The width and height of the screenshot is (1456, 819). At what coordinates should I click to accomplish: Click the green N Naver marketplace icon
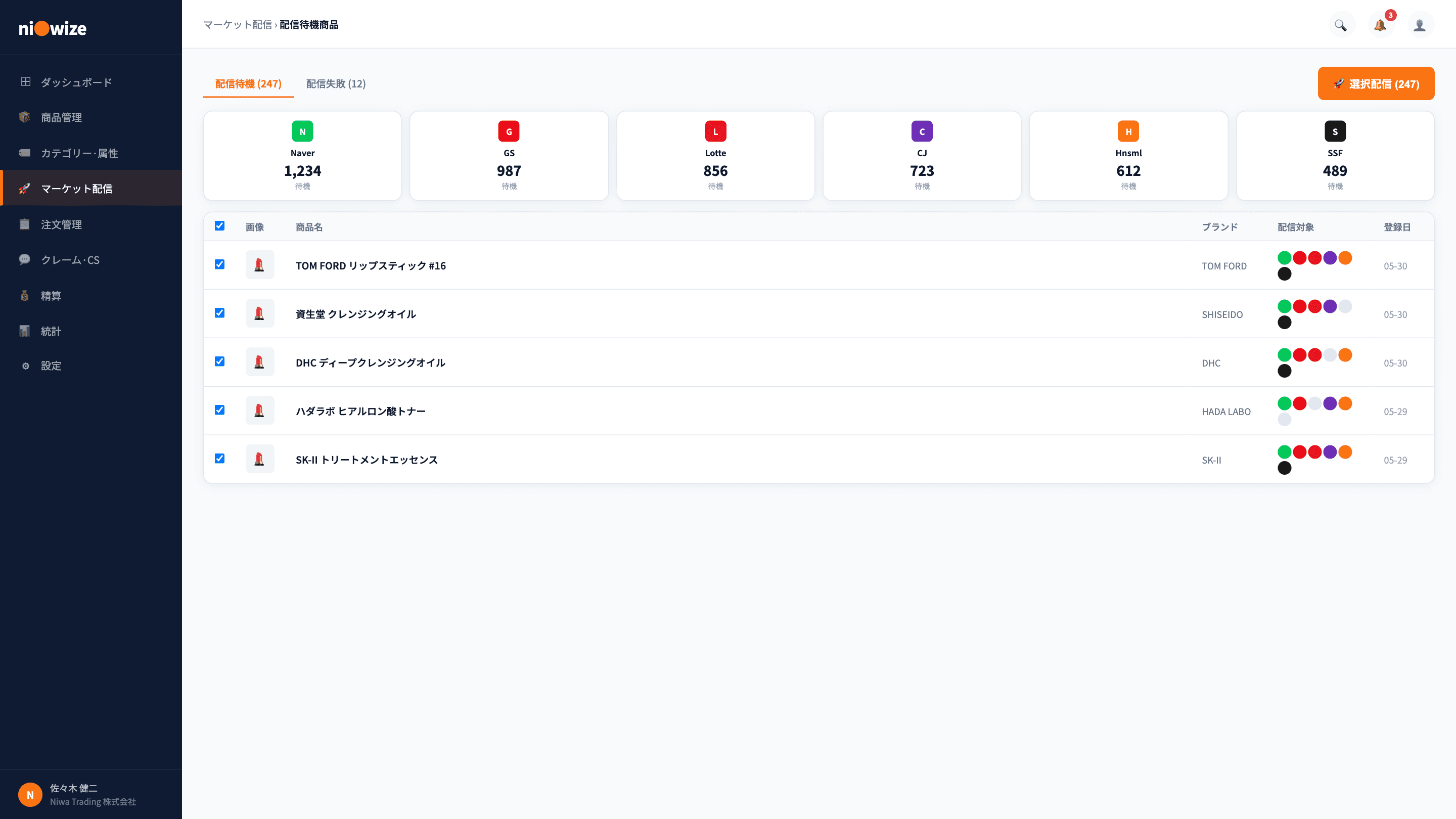pos(302,131)
